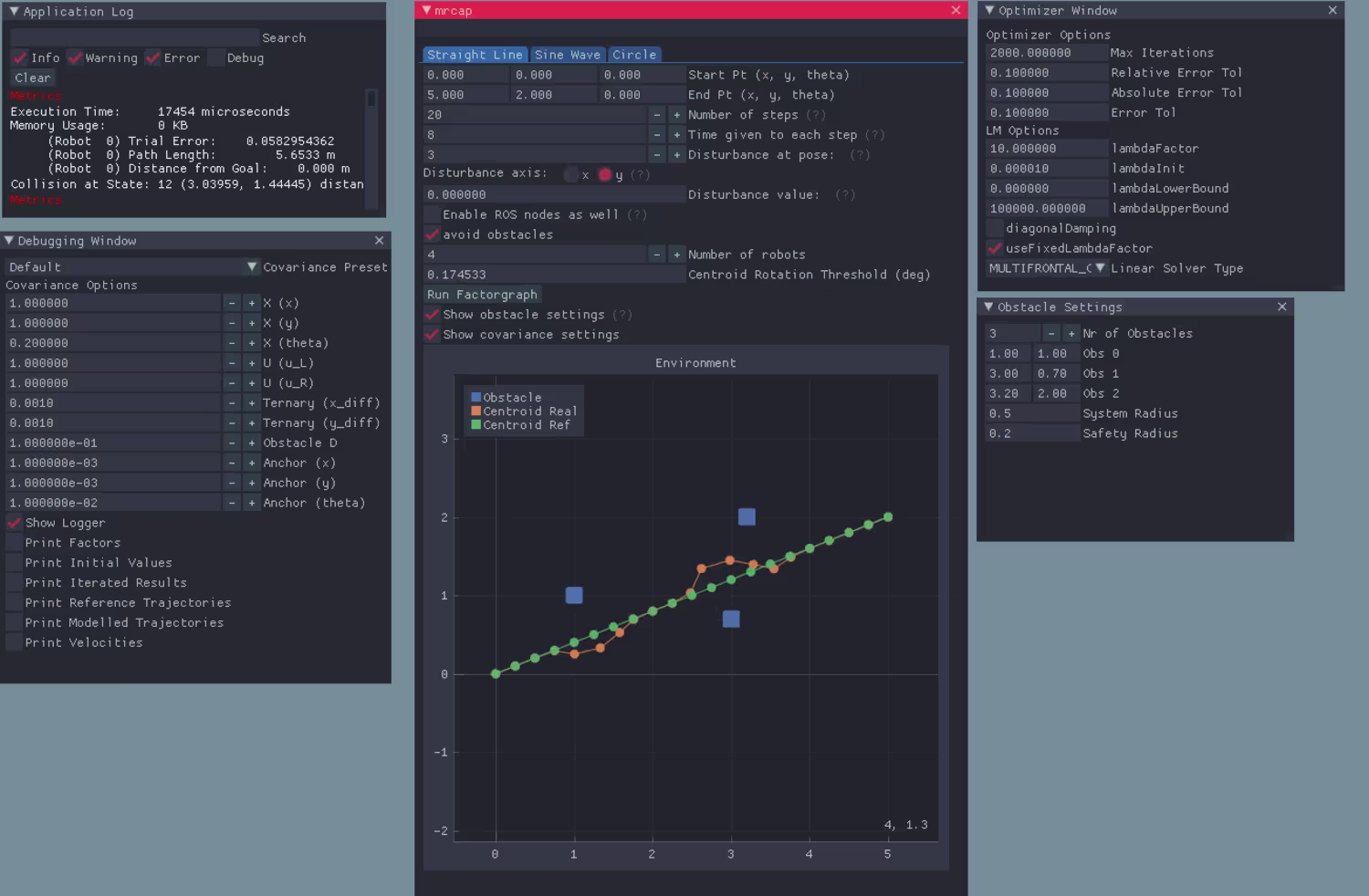Click the Run Factorgraph button
Viewport: 1369px width, 896px height.
[x=483, y=295]
